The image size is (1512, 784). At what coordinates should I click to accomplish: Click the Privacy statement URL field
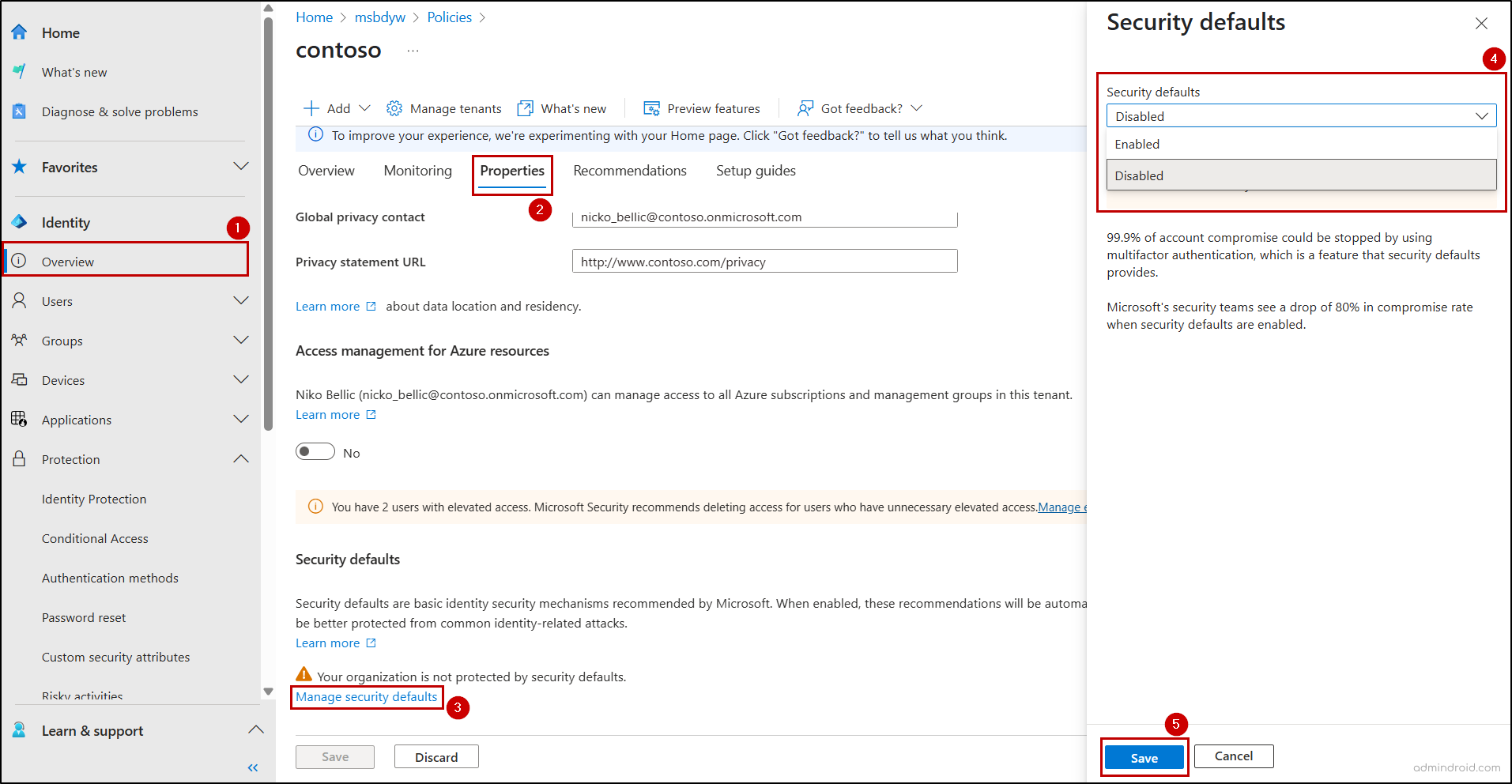point(764,261)
